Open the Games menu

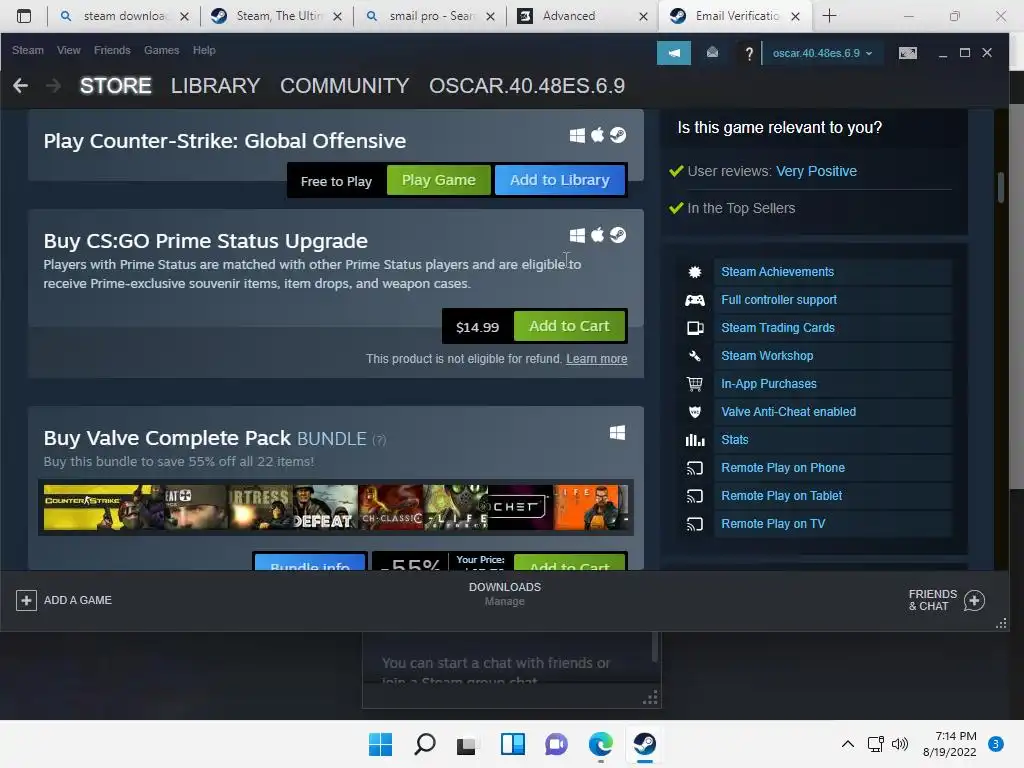point(161,50)
